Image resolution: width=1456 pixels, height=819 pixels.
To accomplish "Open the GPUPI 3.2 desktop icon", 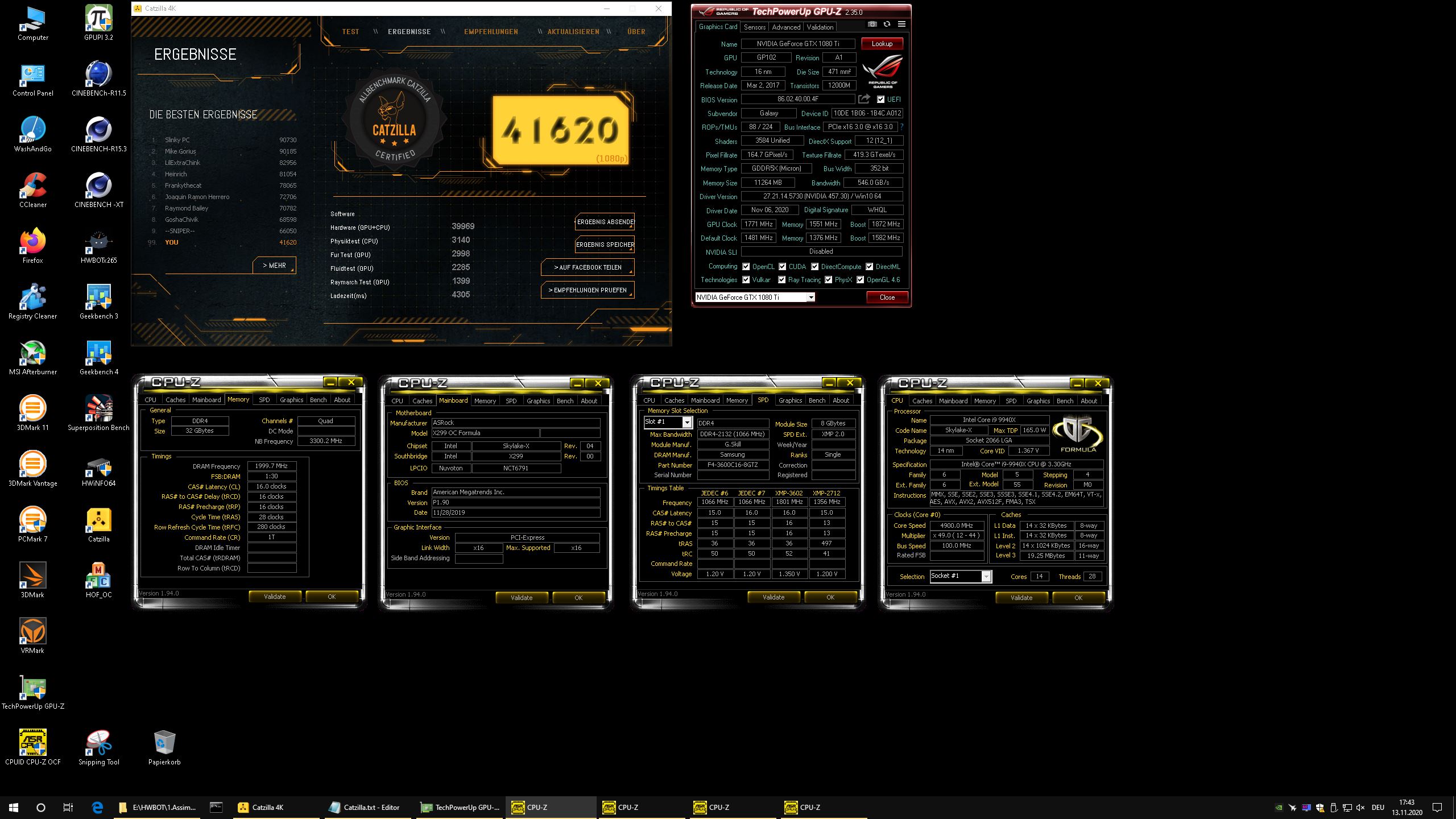I will pos(99,23).
